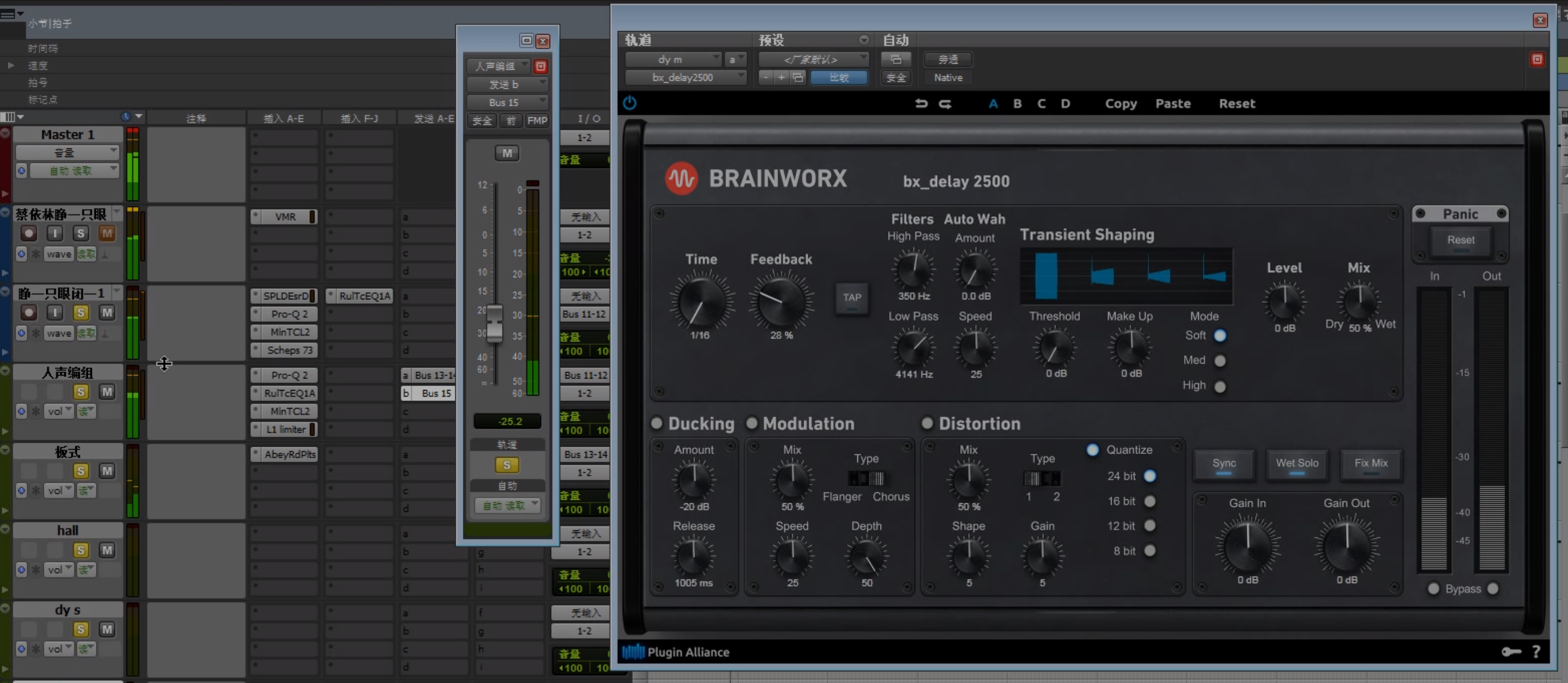Click the undo arrow in the plugin header

pos(922,103)
